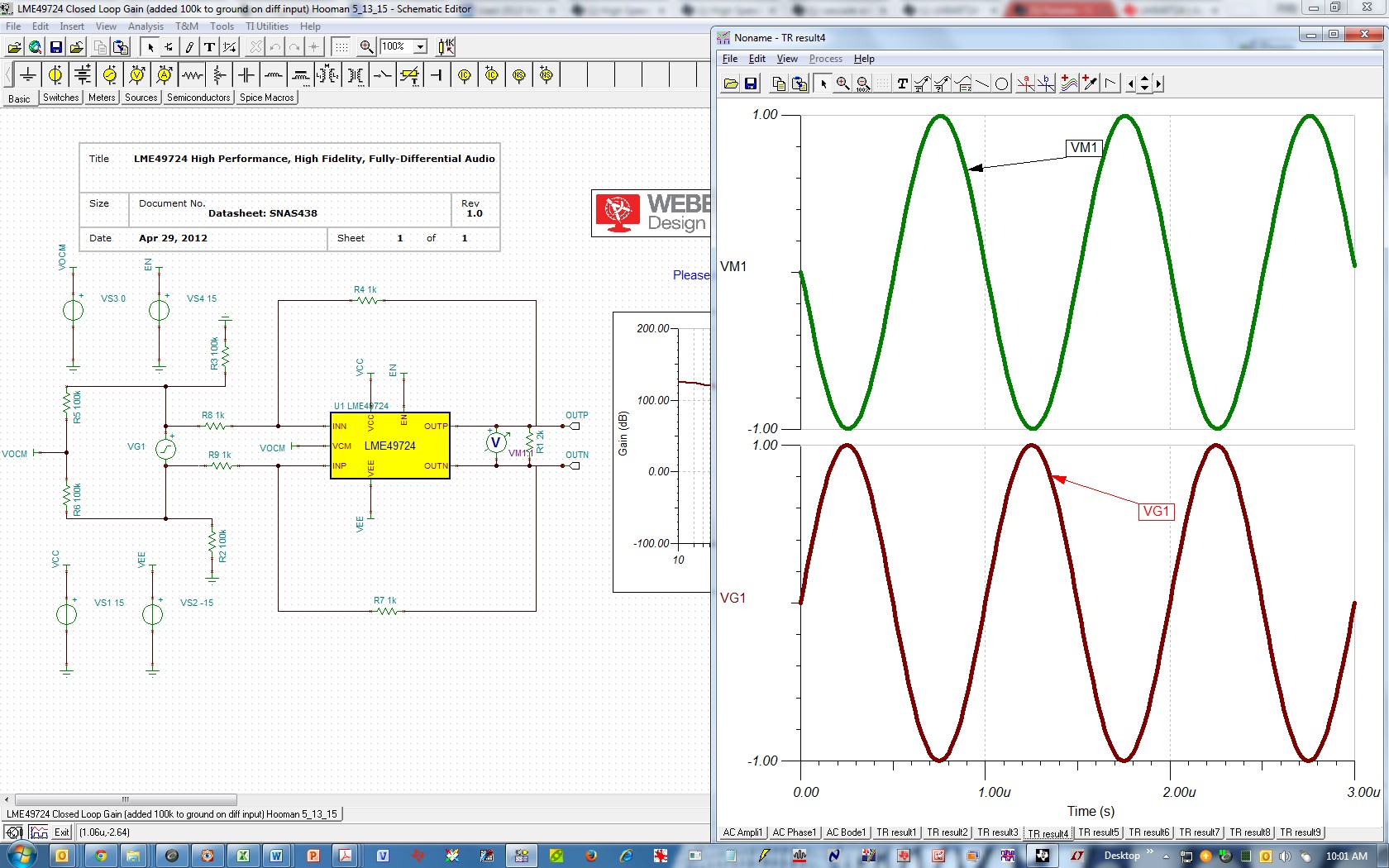
Task: Click the VM1 curve label box
Action: point(1084,148)
